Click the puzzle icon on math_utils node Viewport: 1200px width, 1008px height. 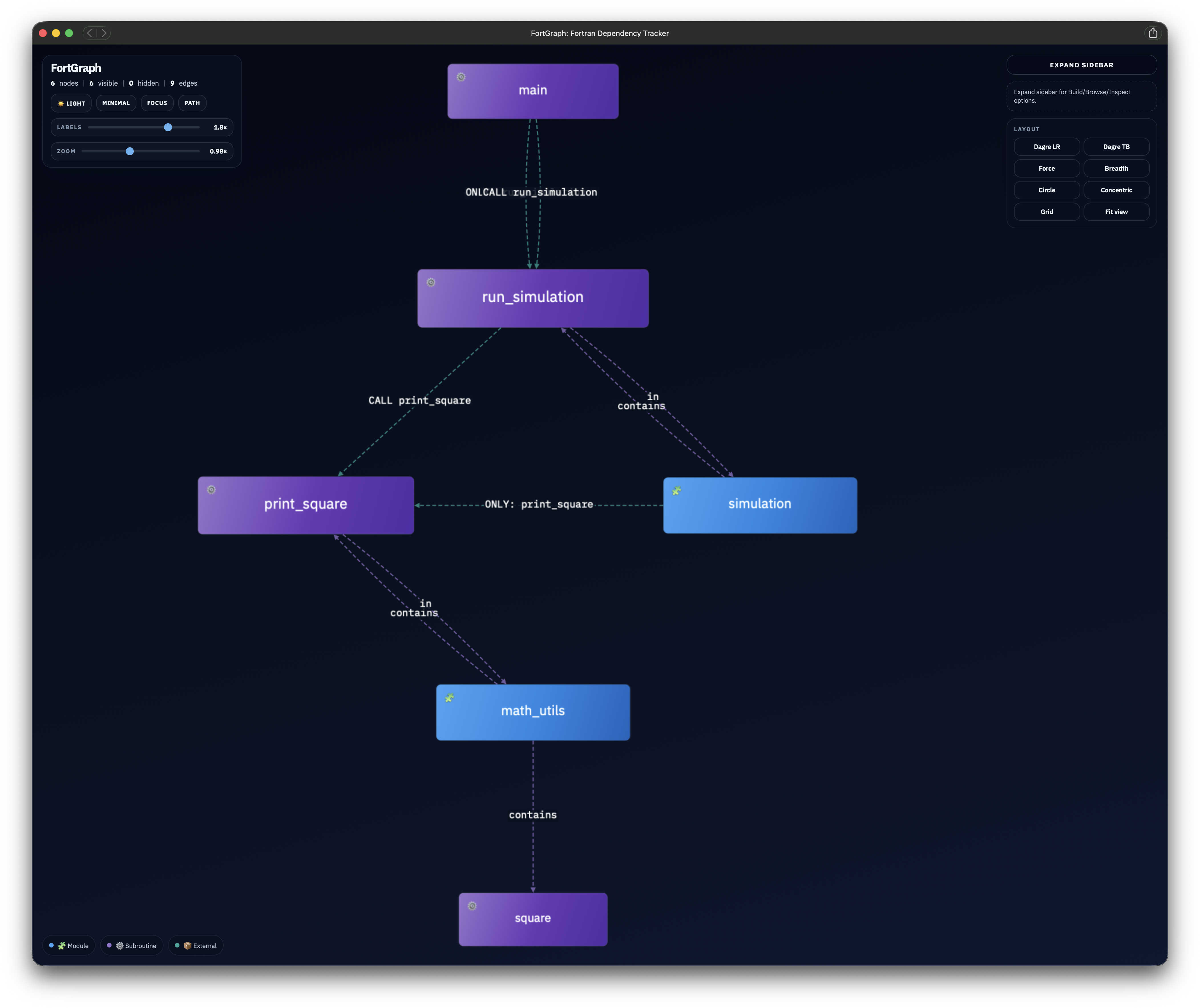pos(450,697)
